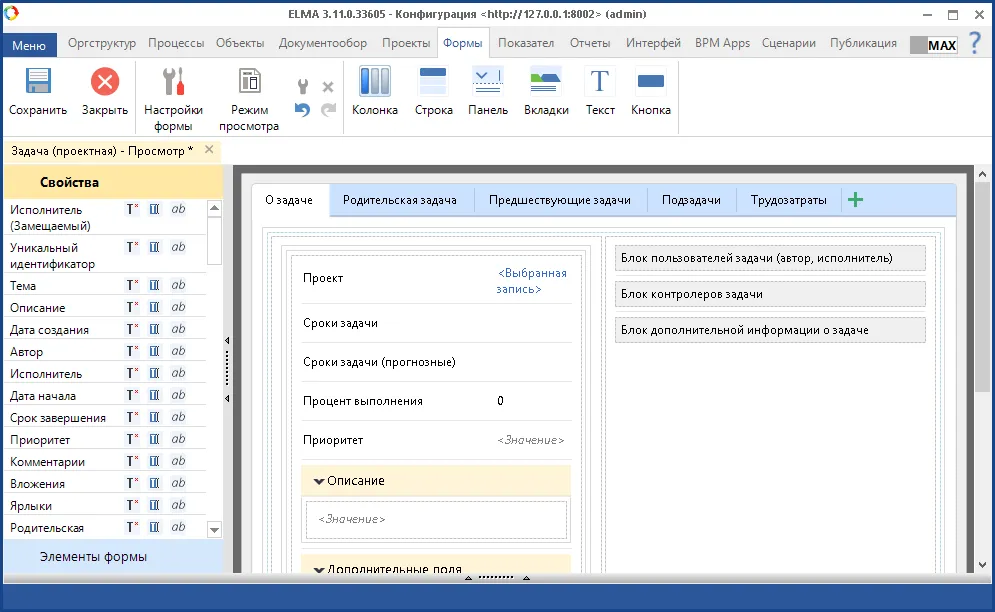Toggle the MAX switch in the ribbon
The height and width of the screenshot is (612, 995).
point(933,45)
